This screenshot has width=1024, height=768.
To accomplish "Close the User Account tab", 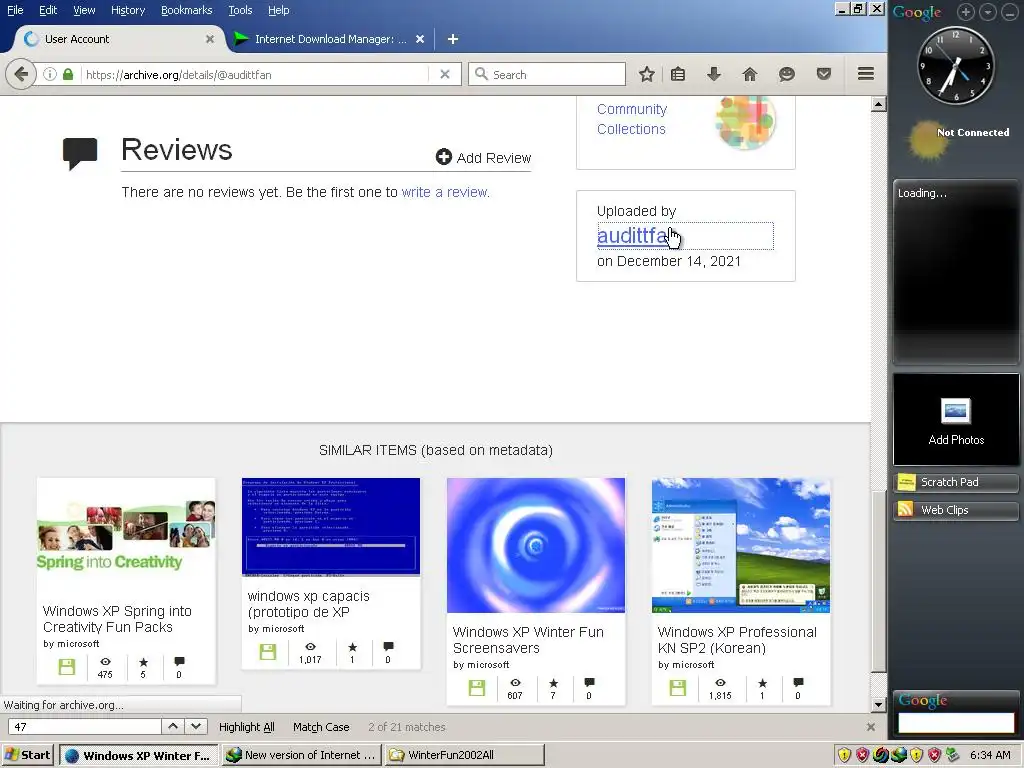I will [x=210, y=39].
